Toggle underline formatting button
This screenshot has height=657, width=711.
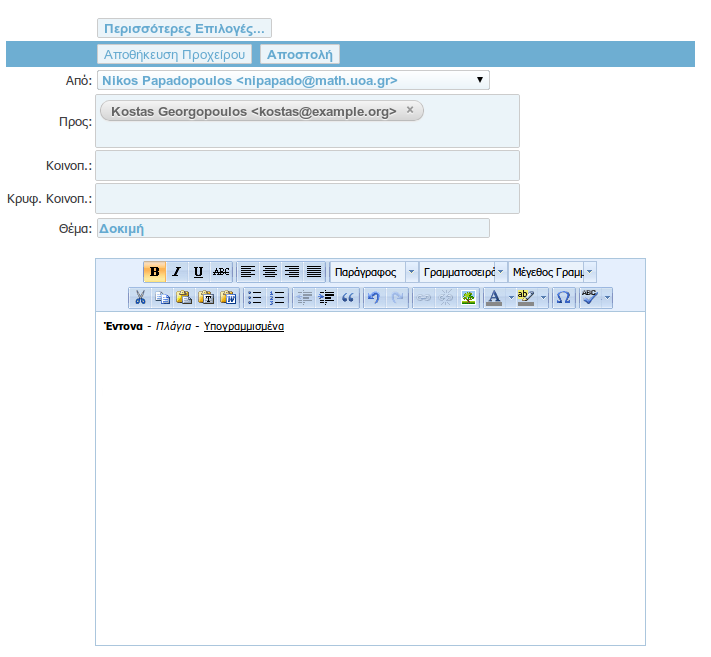click(198, 272)
